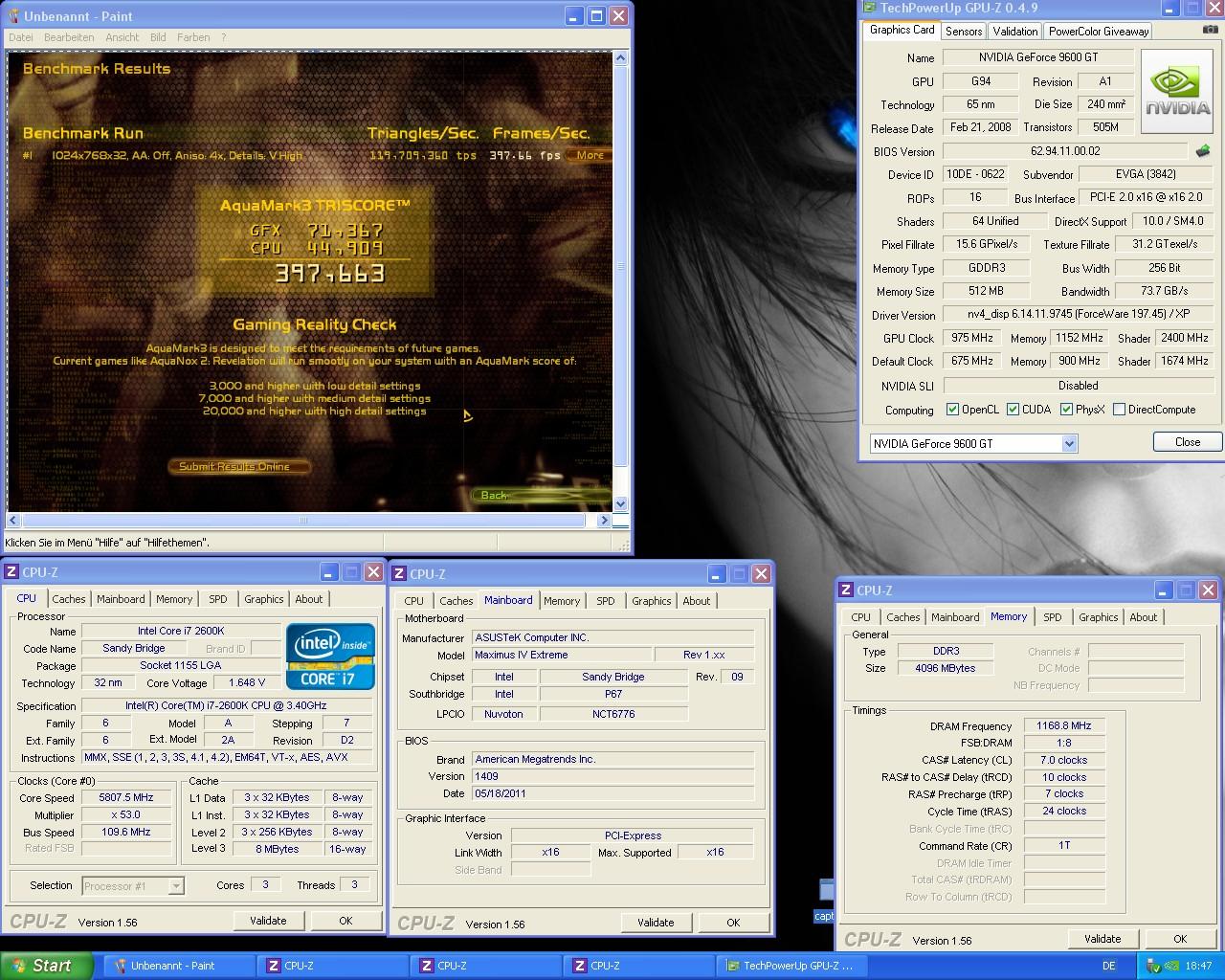Click Validate in the Mainboard CPU-Z window

point(656,923)
